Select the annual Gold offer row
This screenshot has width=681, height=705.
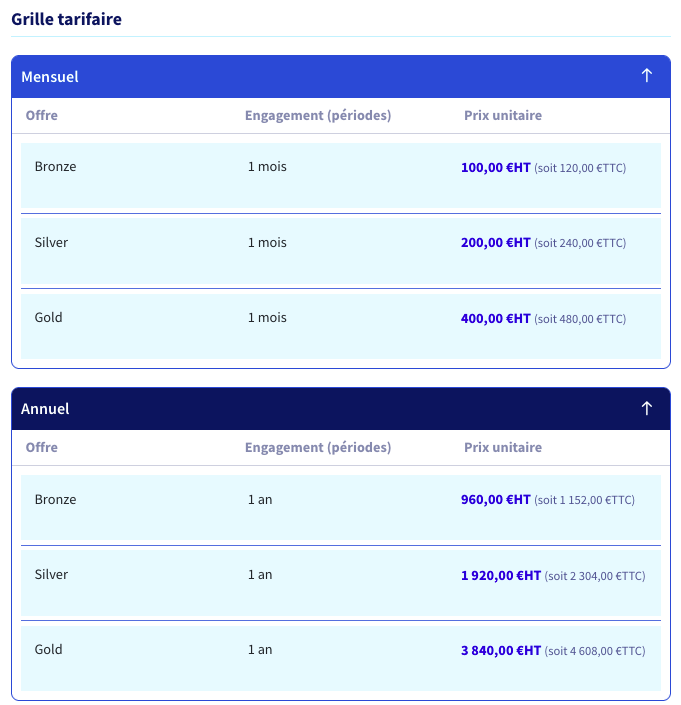341,658
